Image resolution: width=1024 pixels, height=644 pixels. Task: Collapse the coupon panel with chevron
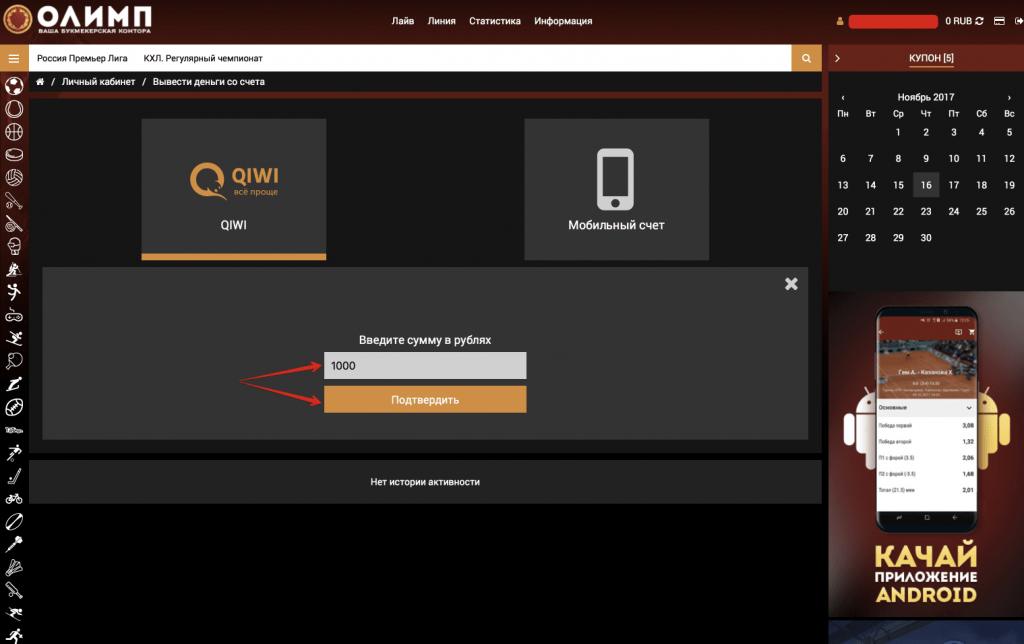tap(837, 59)
